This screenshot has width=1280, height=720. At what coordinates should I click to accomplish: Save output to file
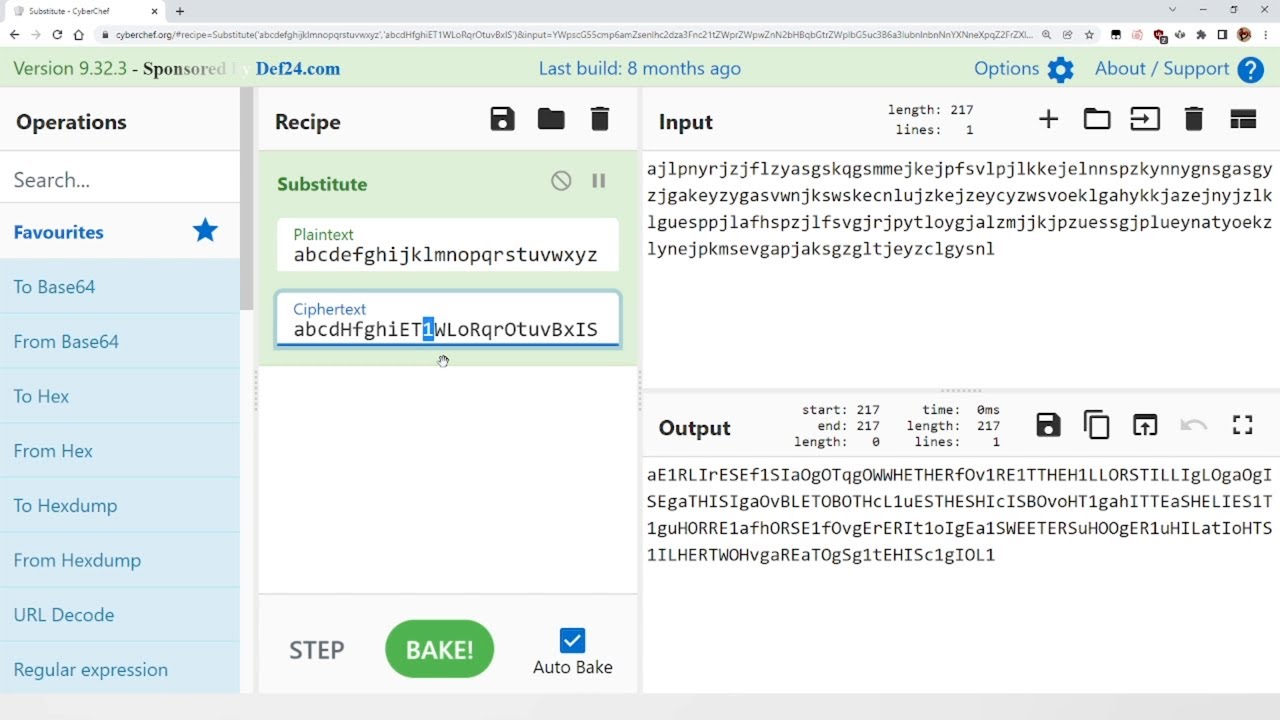pos(1048,426)
